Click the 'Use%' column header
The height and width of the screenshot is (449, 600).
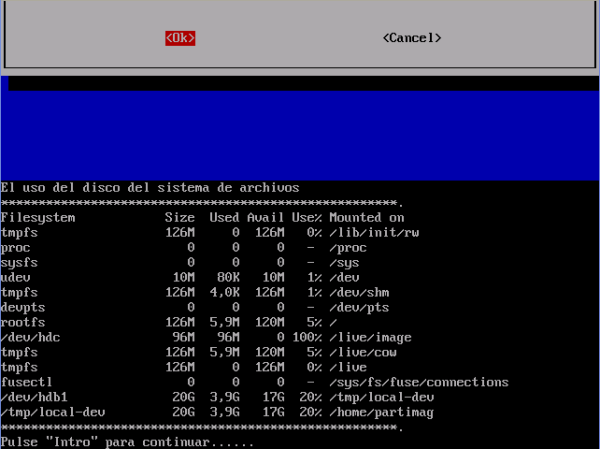pos(307,217)
